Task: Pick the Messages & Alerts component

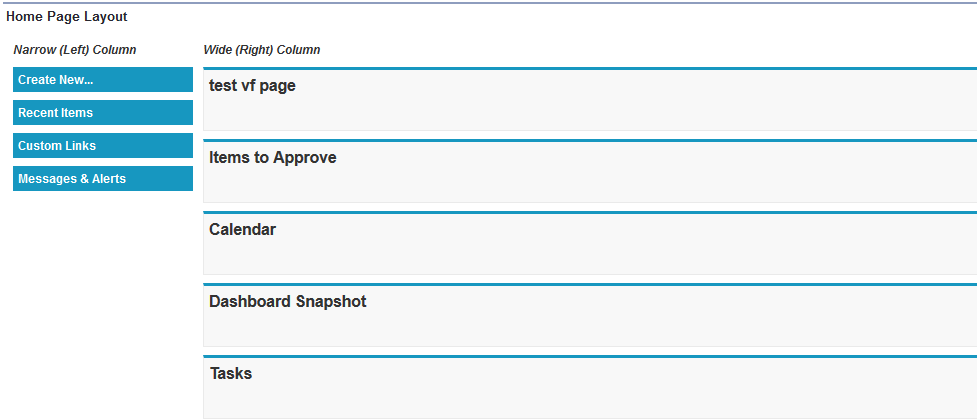Action: point(102,179)
